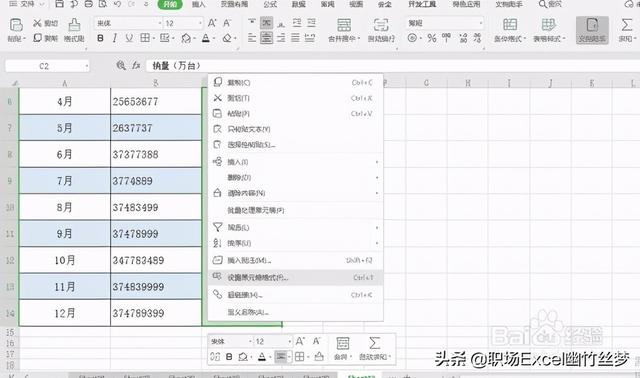Switch to the Insert ribbon tab
This screenshot has width=640, height=378.
(x=199, y=4)
